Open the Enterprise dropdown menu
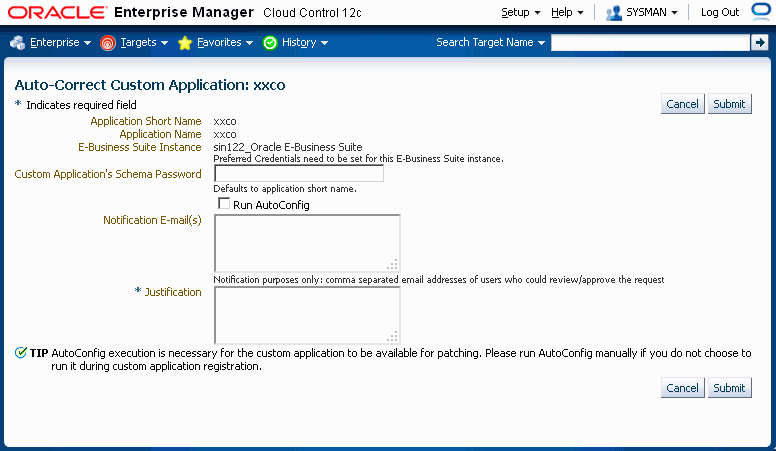The height and width of the screenshot is (451, 776). pyautogui.click(x=60, y=43)
